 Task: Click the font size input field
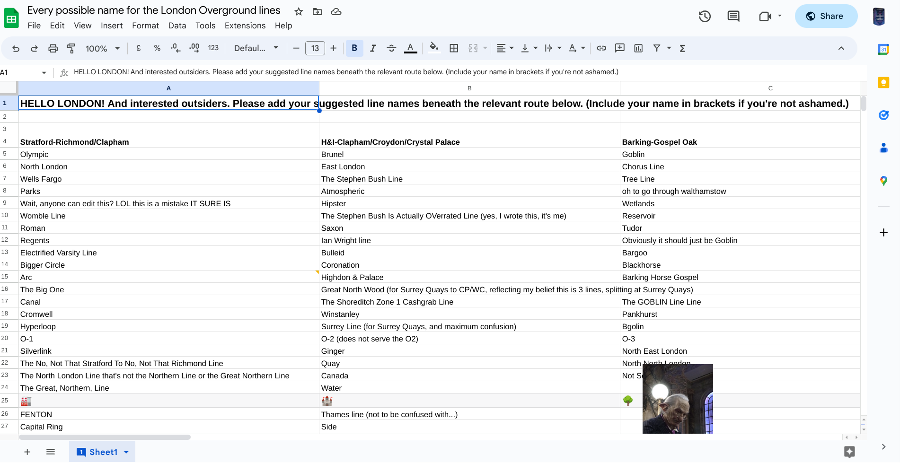coord(315,49)
